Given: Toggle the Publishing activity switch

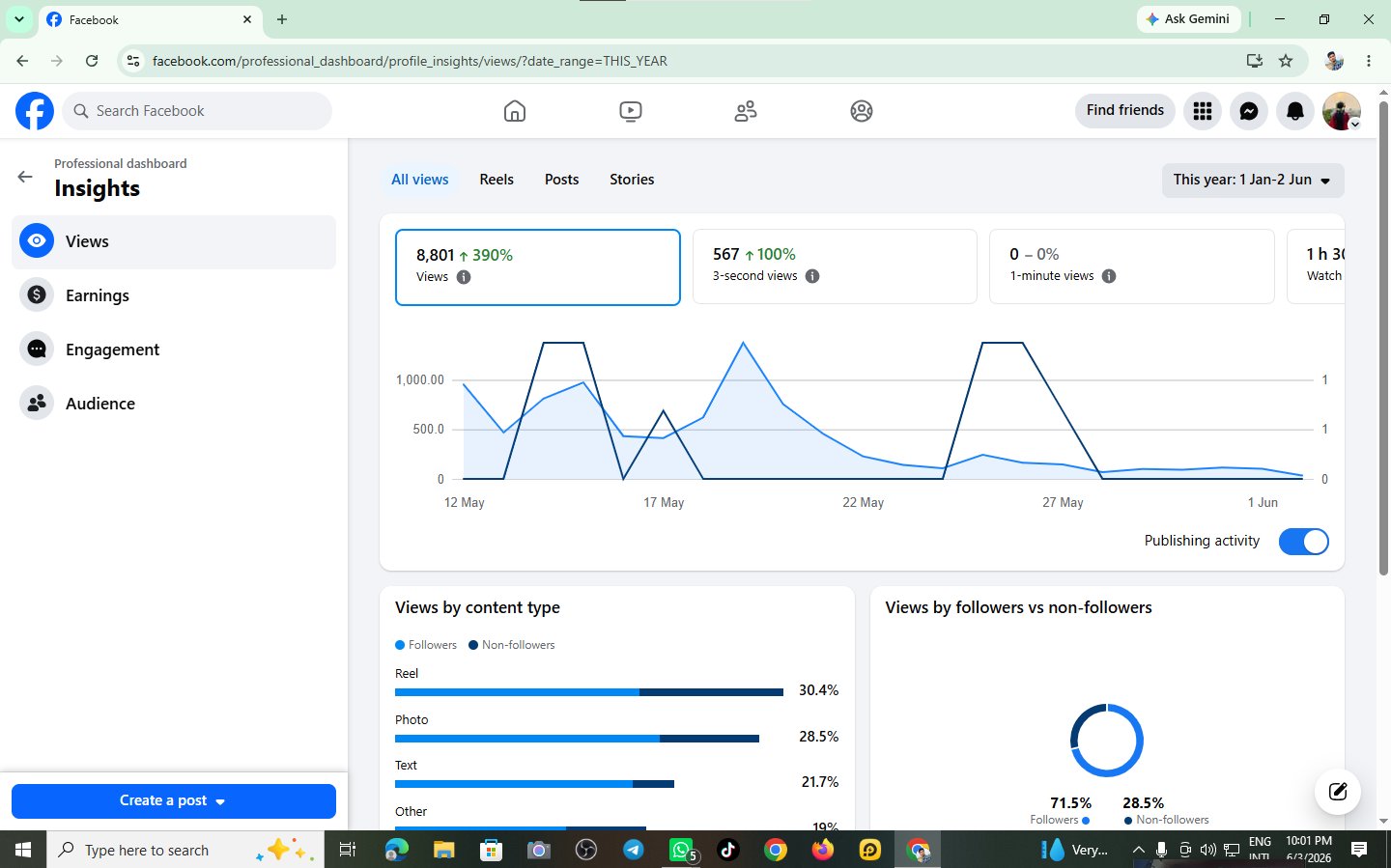Looking at the screenshot, I should tap(1303, 542).
